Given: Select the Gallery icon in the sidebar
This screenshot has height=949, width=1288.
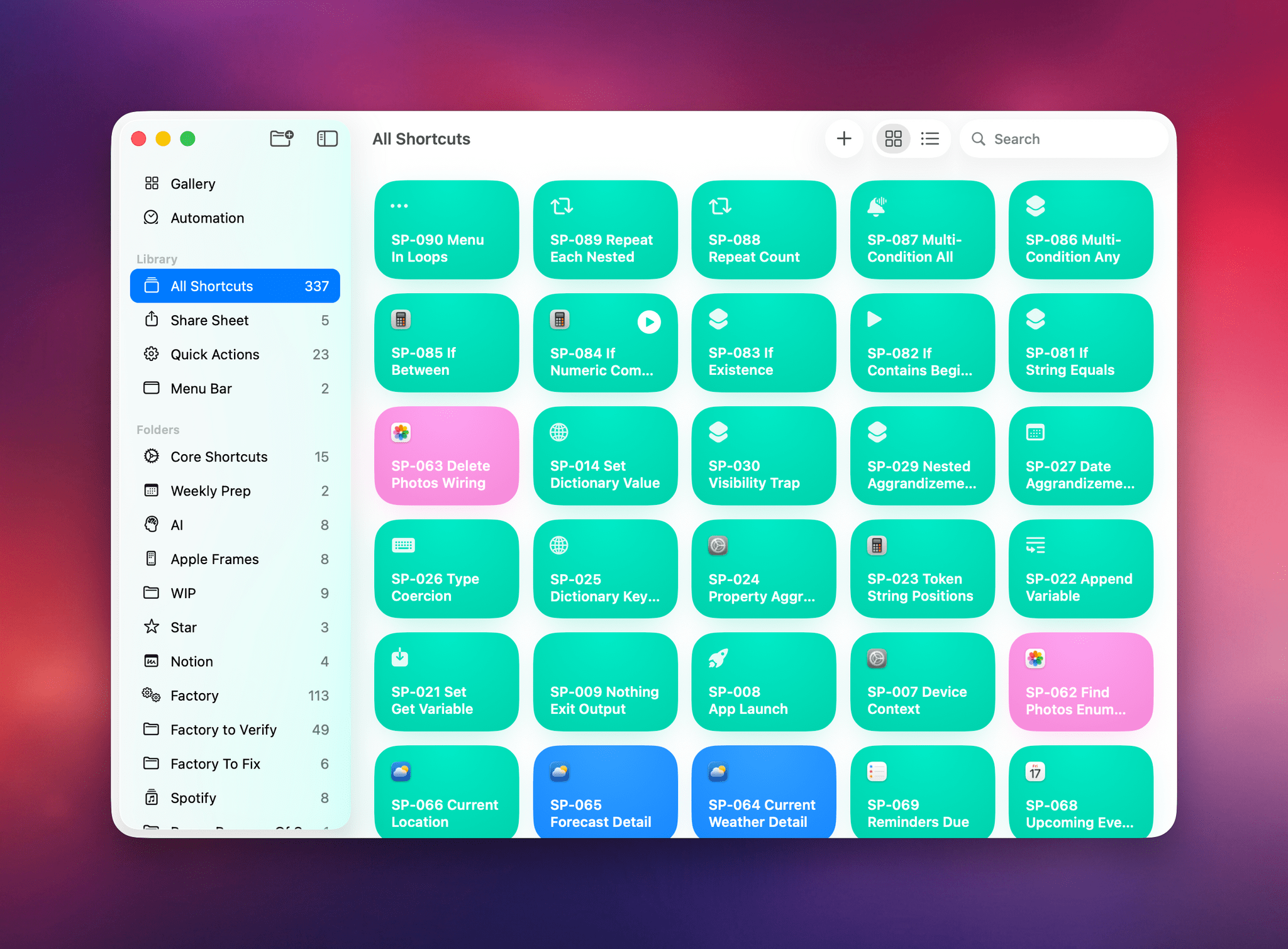Looking at the screenshot, I should coord(152,183).
